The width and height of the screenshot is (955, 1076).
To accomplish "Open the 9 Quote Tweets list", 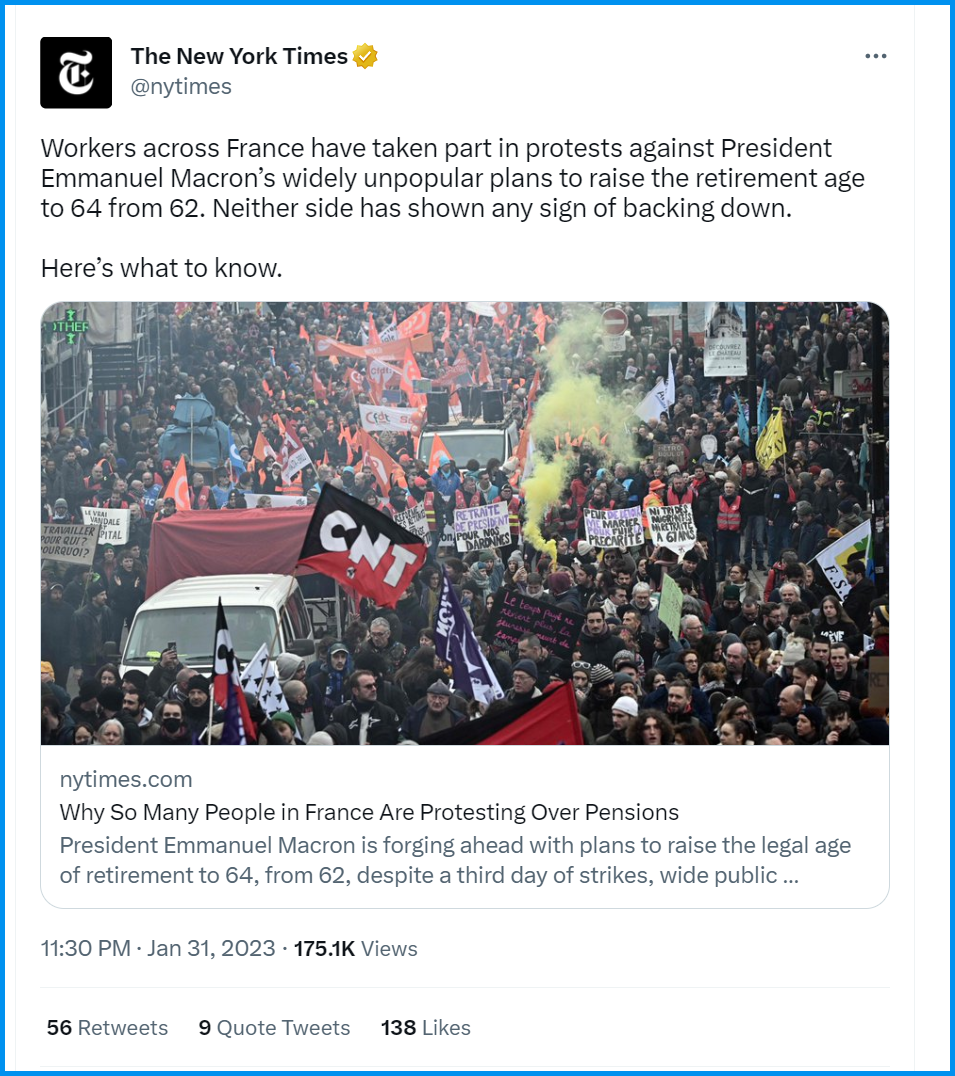I will [274, 1028].
